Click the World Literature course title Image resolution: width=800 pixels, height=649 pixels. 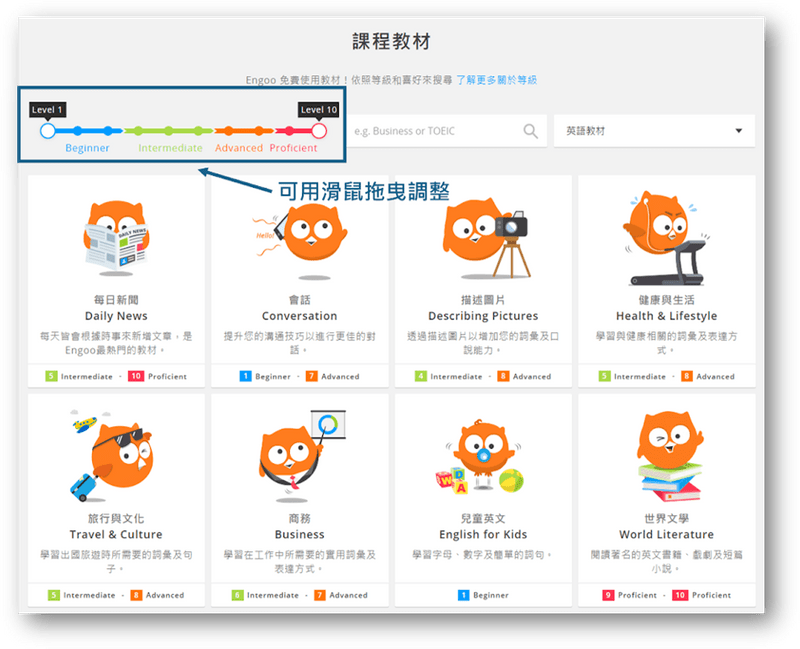666,534
